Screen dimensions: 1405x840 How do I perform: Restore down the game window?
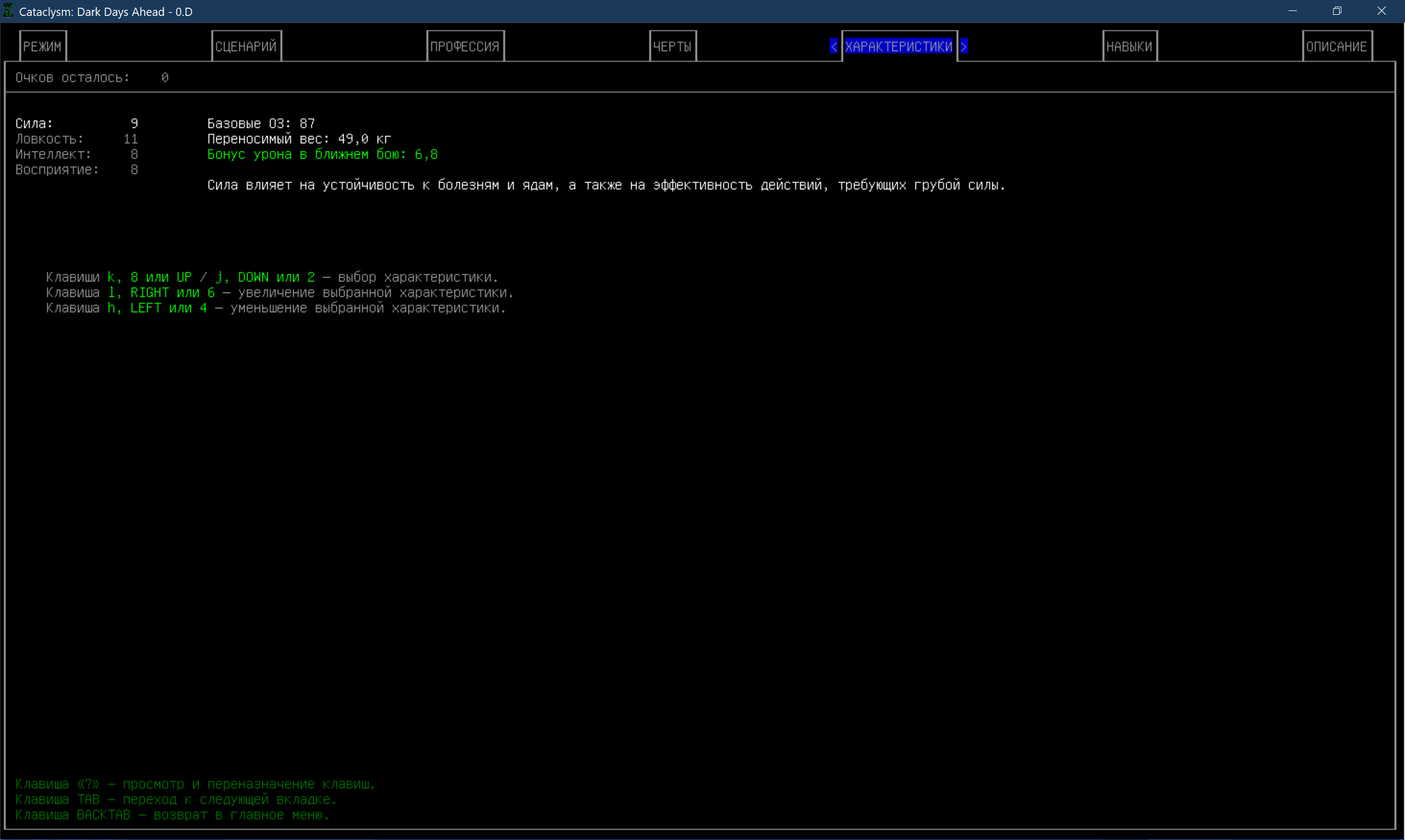pos(1337,12)
